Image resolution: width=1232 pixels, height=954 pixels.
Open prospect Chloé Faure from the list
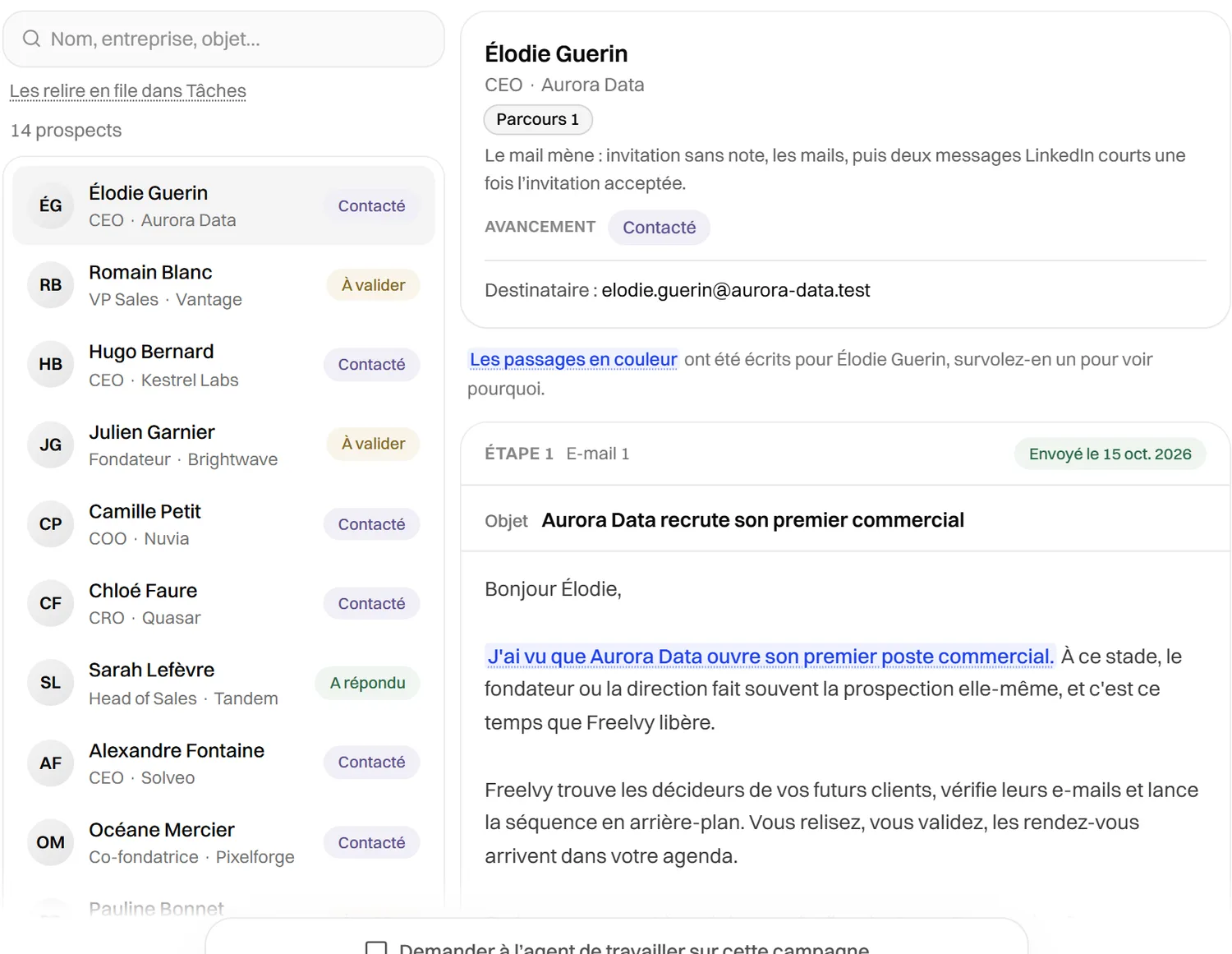pyautogui.click(x=223, y=603)
